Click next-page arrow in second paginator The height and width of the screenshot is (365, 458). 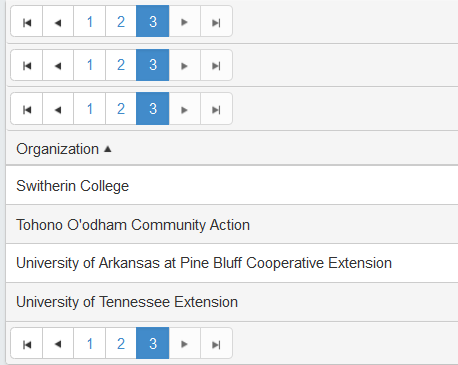[x=185, y=65]
